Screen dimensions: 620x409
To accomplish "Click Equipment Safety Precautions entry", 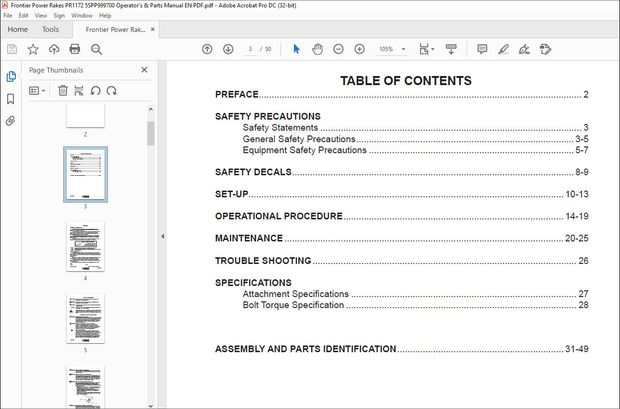I will (x=415, y=150).
